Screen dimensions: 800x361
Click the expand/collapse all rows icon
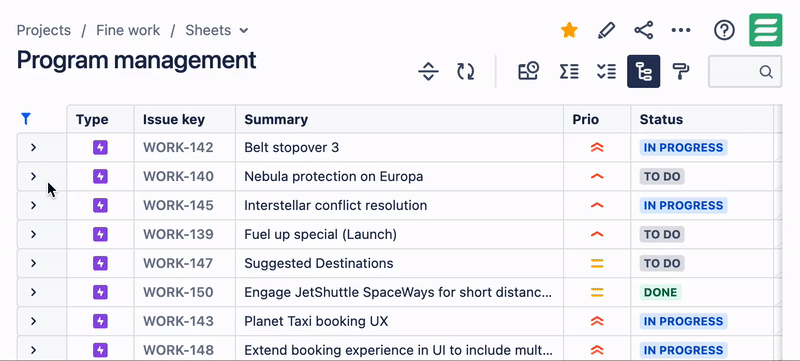tap(428, 71)
